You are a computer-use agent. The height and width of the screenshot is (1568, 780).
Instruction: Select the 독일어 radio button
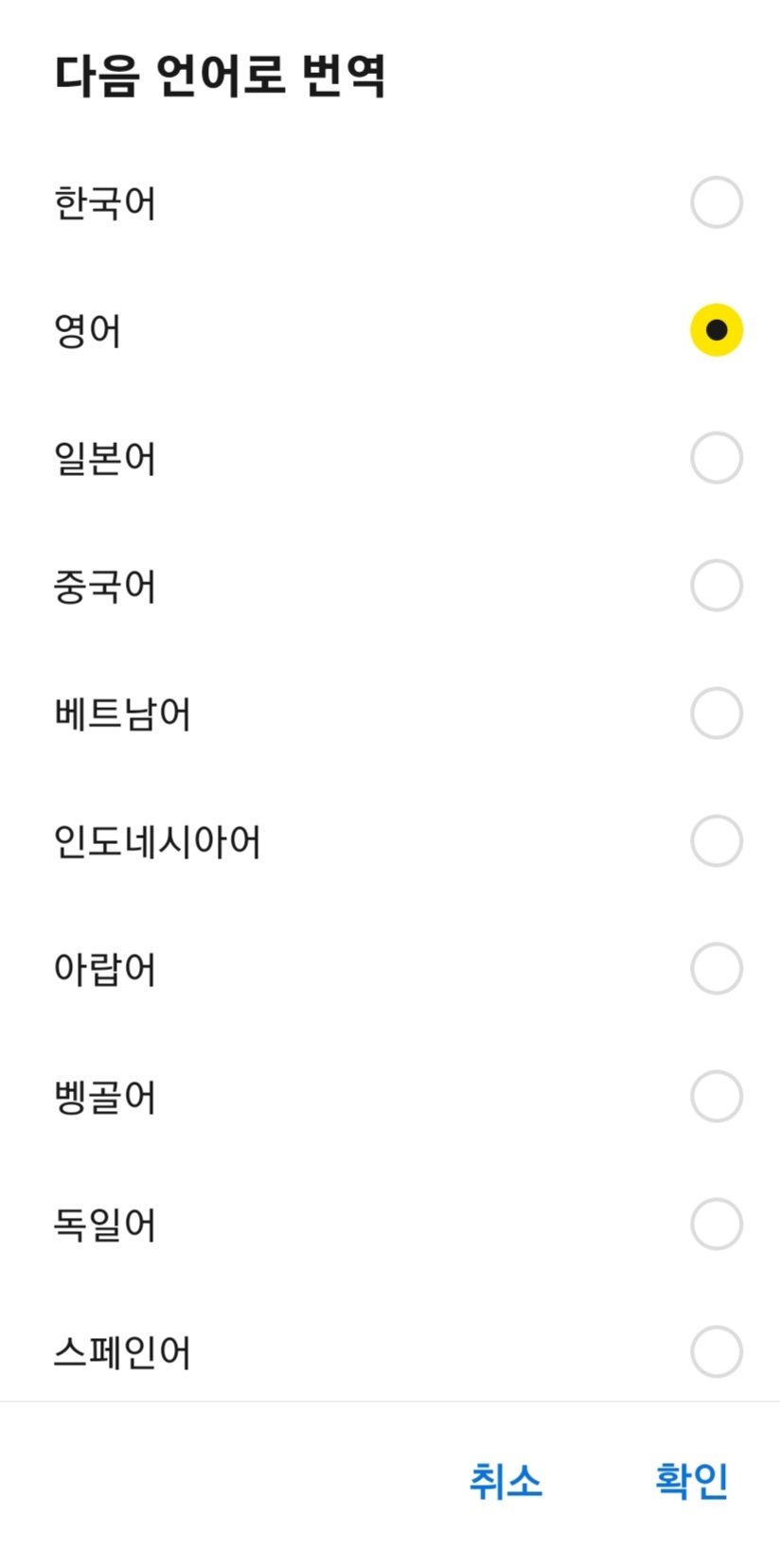716,1224
